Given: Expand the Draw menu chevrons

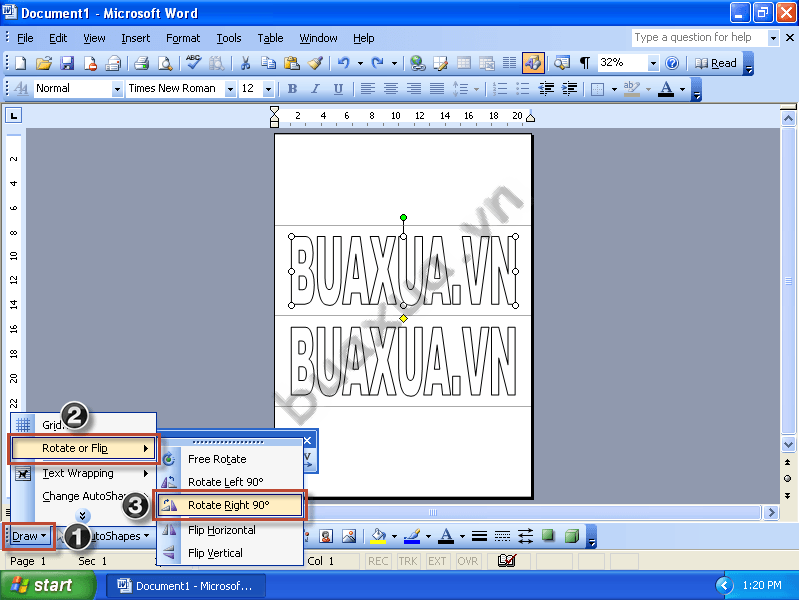Looking at the screenshot, I should click(83, 515).
